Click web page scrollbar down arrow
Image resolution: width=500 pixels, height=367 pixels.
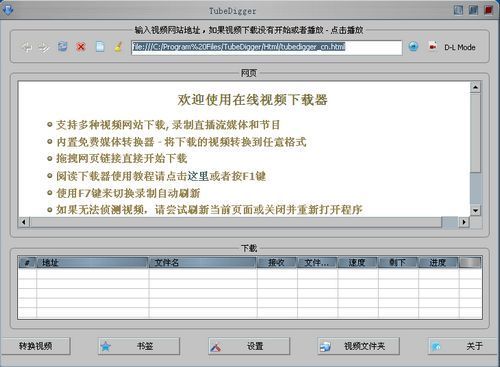475,210
